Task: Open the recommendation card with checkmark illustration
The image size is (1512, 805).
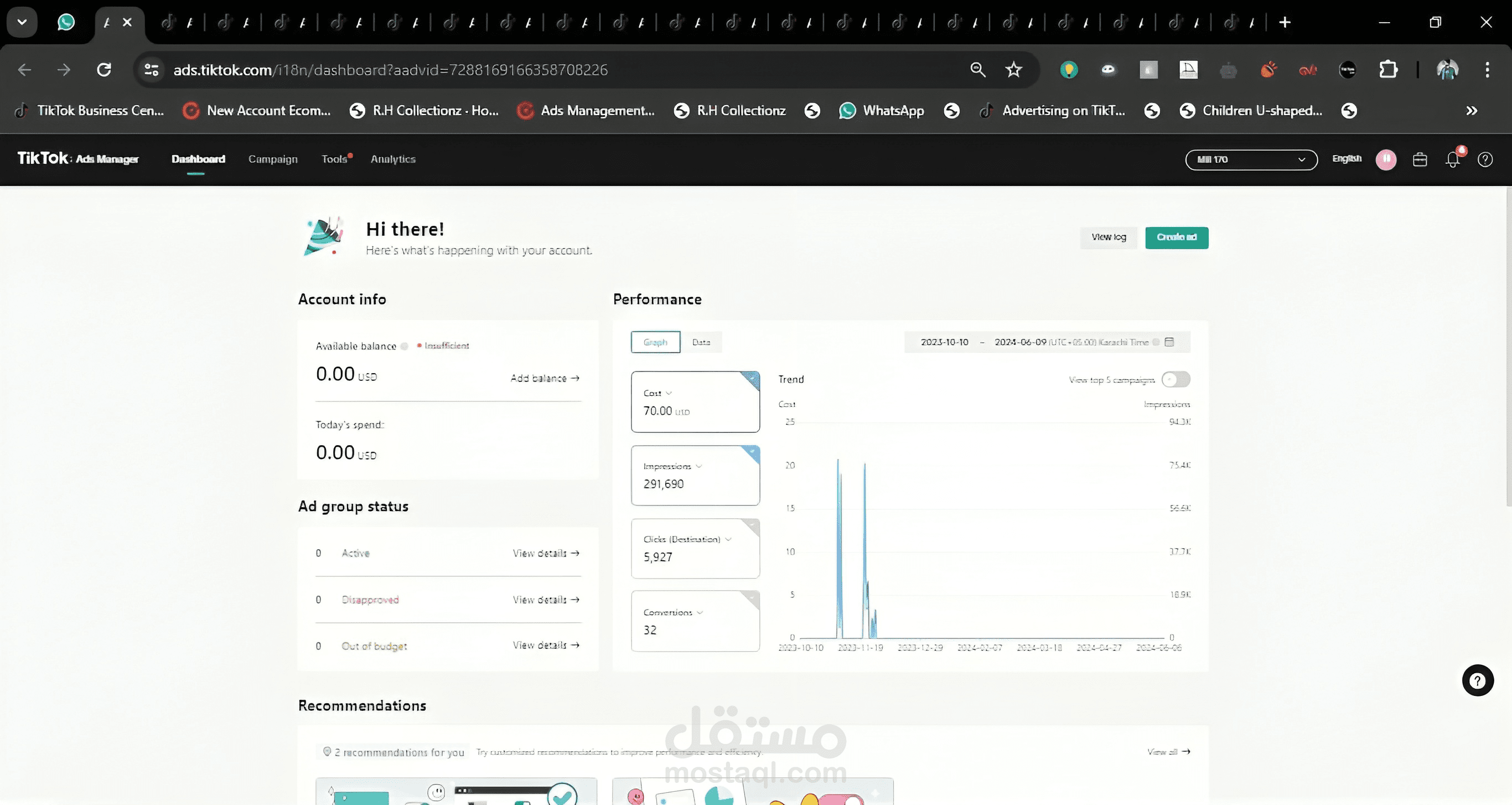Action: tap(456, 791)
